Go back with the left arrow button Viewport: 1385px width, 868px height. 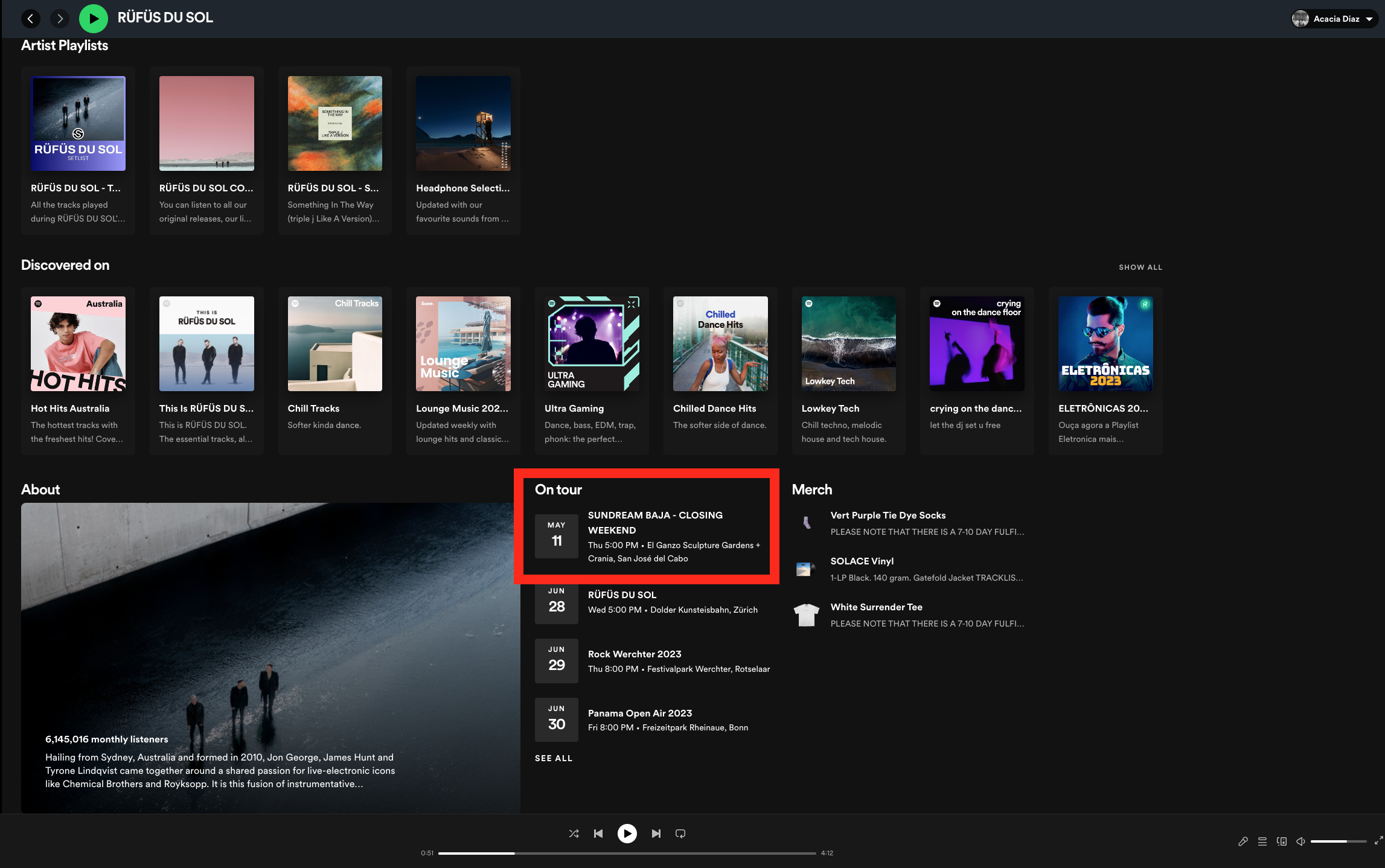coord(30,19)
